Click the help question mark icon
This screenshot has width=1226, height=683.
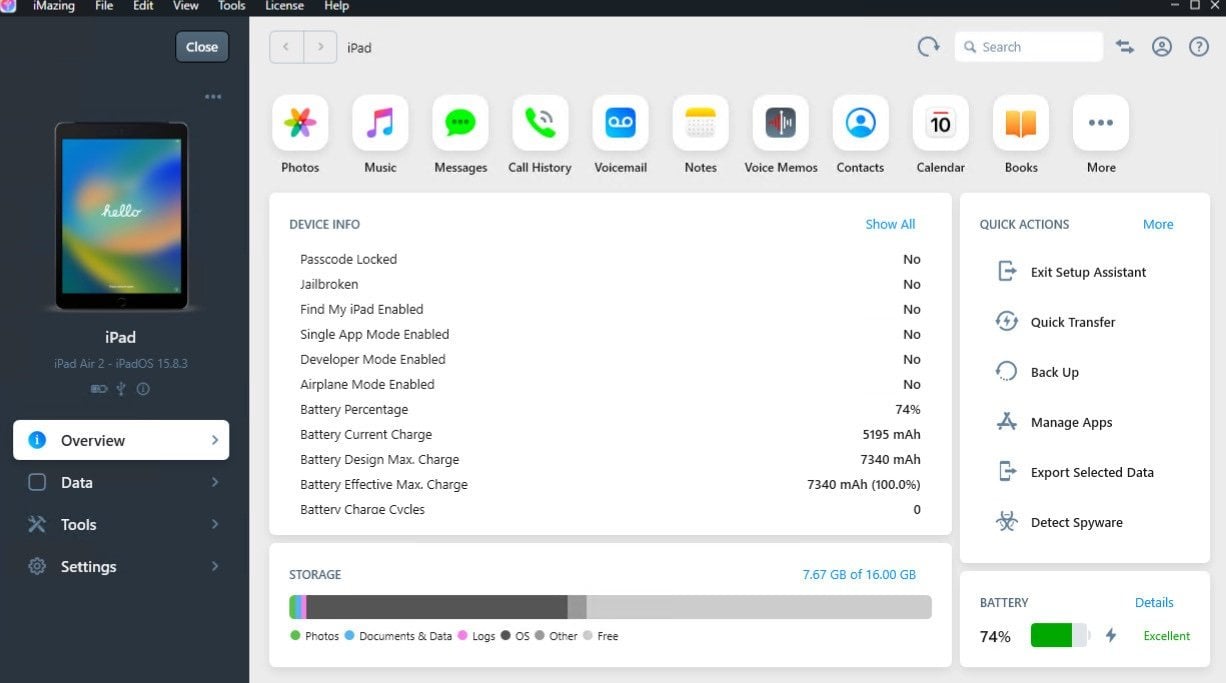[1199, 47]
